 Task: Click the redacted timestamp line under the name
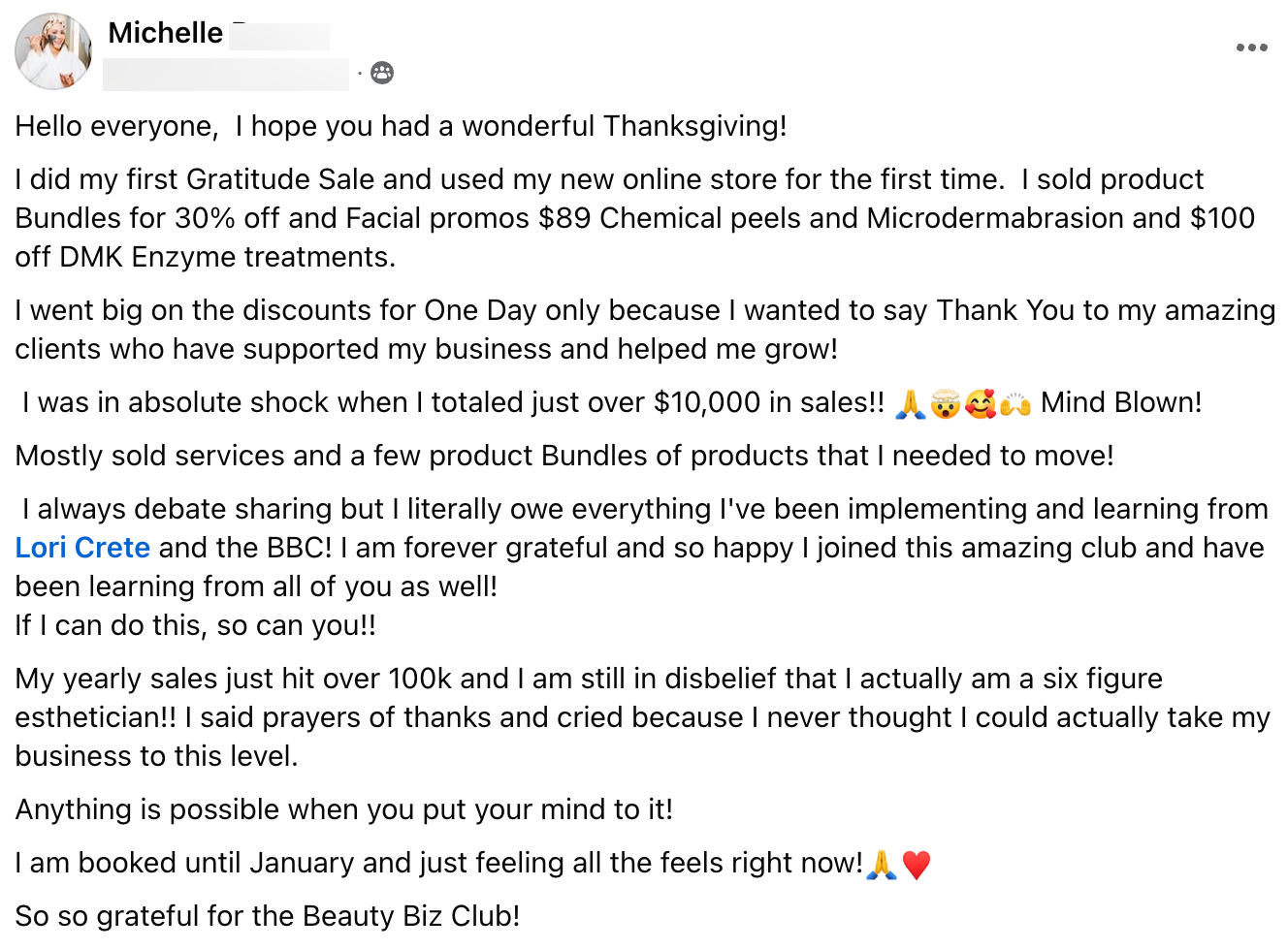(225, 74)
